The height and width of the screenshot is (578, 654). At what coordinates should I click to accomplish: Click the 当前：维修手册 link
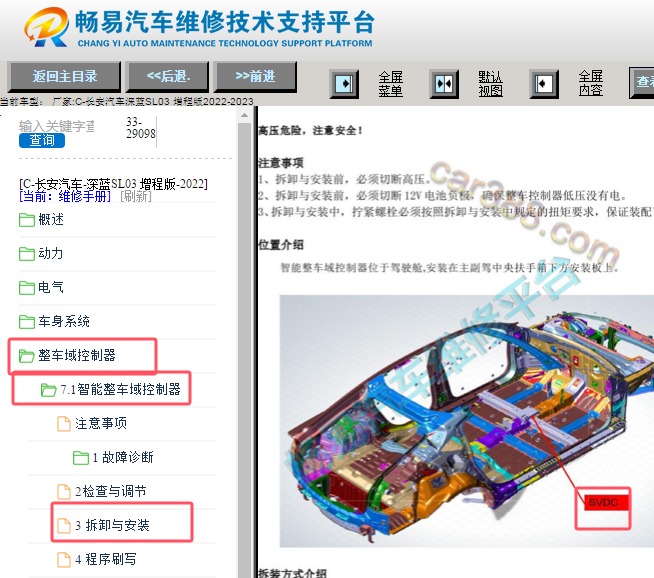[x=65, y=196]
